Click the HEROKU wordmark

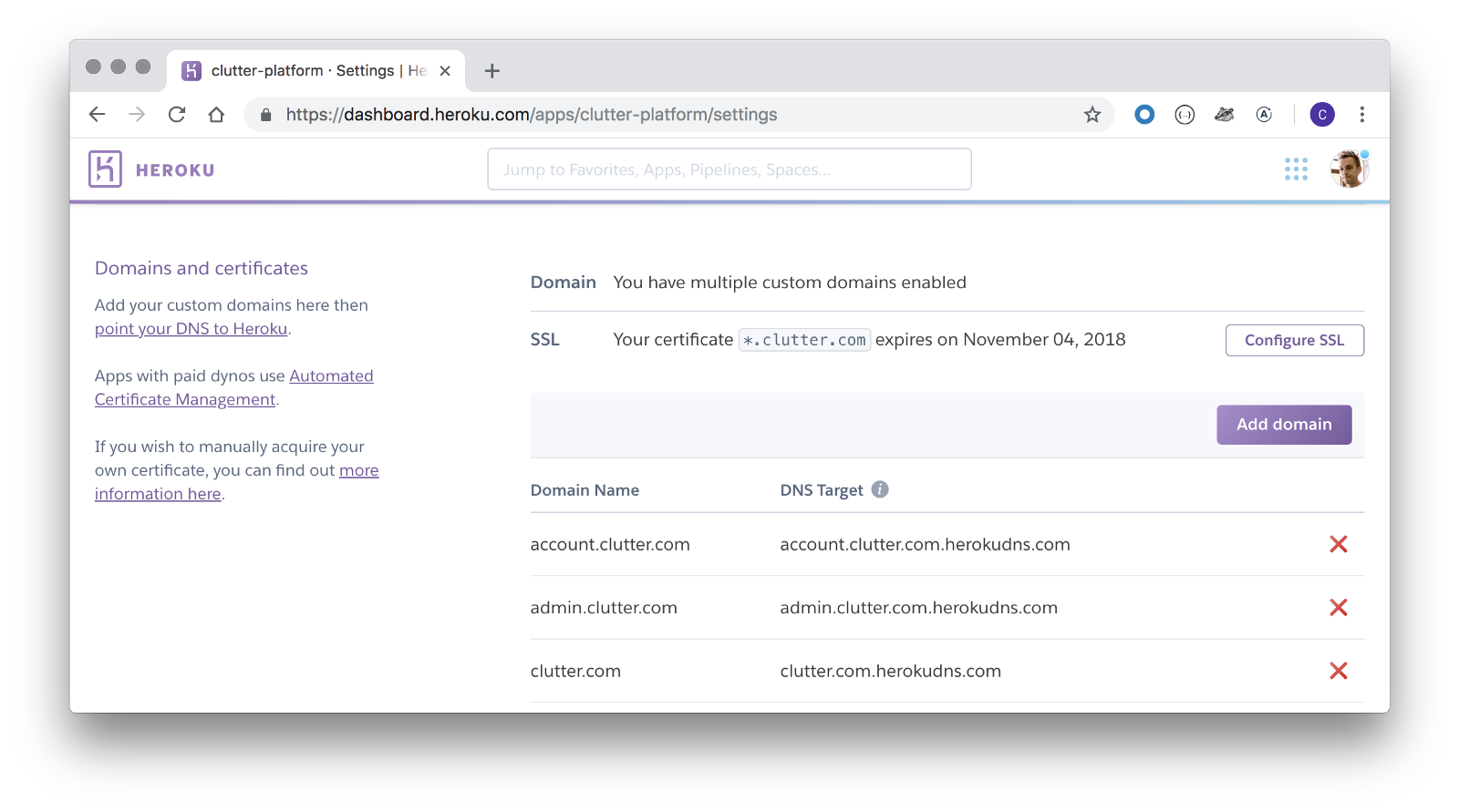175,170
